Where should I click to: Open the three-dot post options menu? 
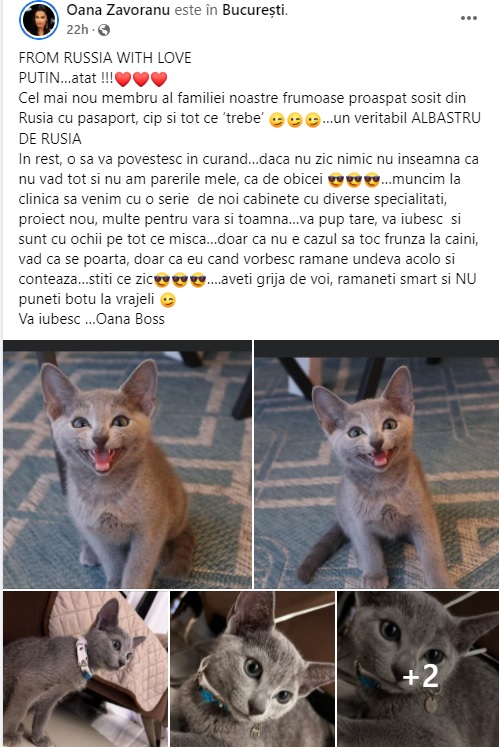tap(468, 18)
